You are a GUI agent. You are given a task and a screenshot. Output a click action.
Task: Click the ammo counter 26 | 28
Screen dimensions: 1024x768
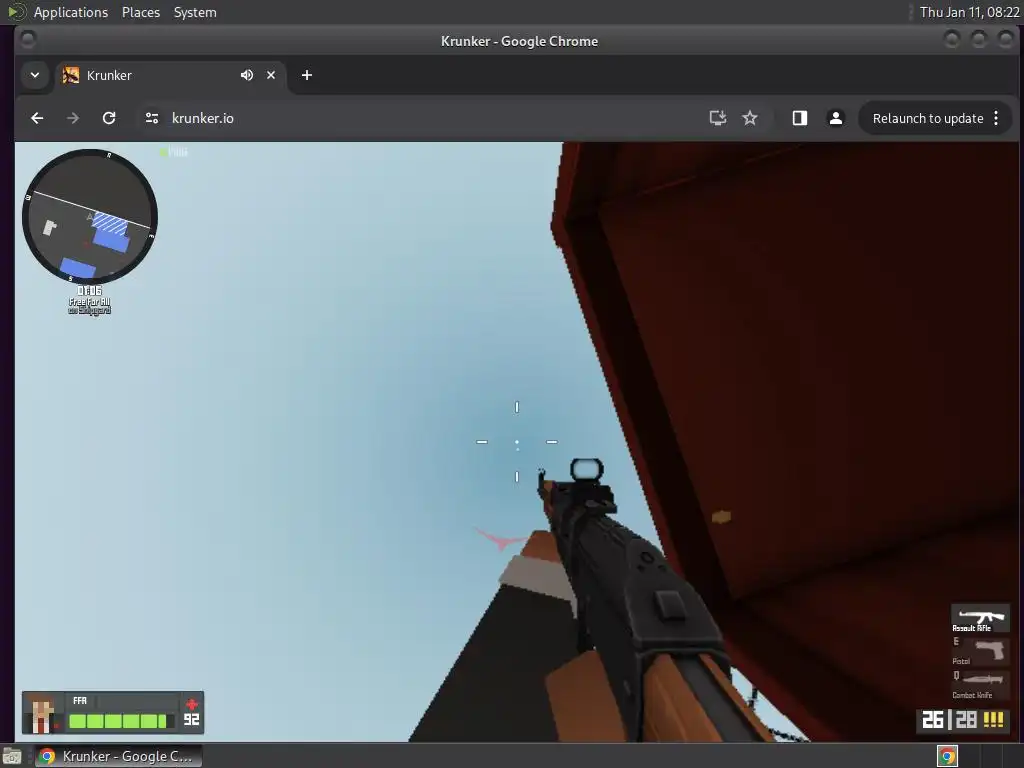tap(949, 720)
